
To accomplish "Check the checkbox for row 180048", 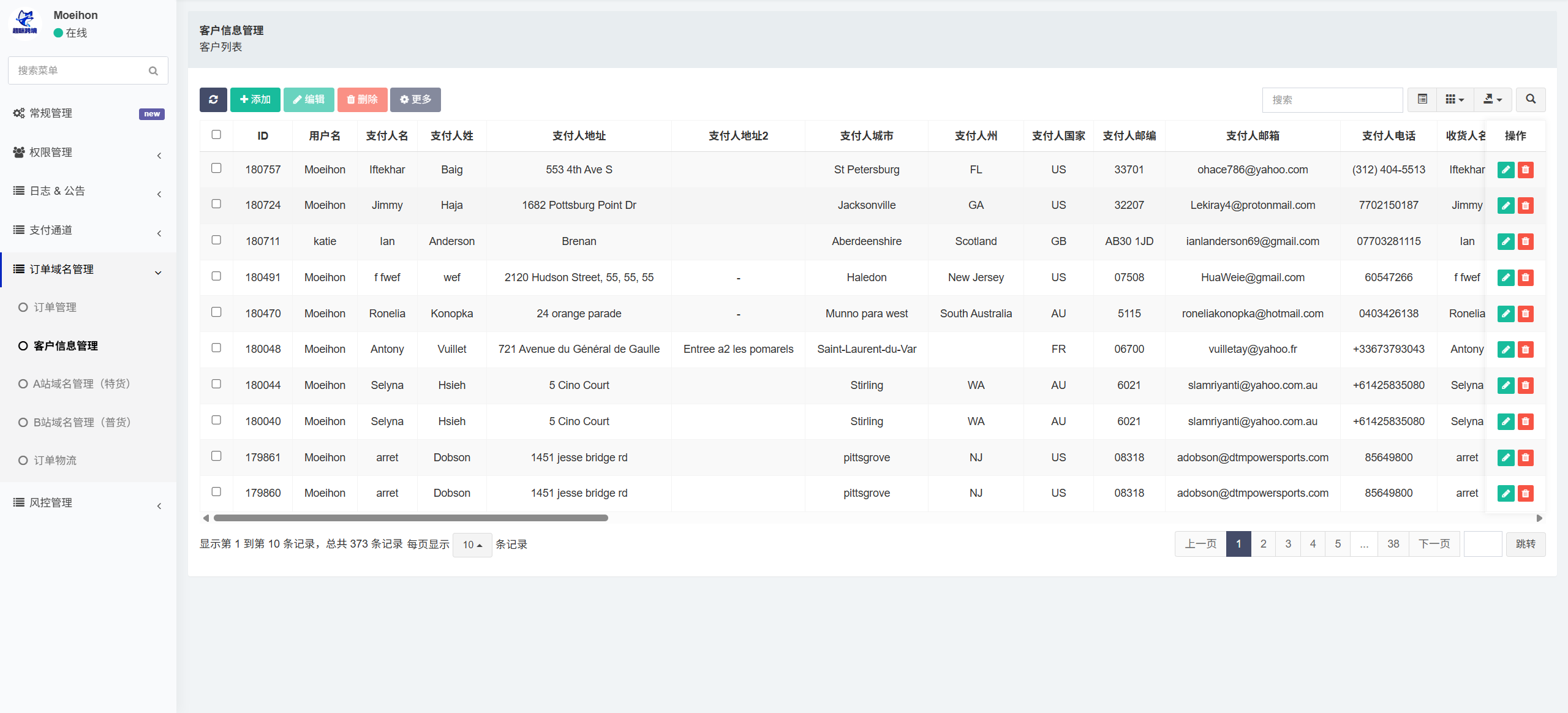I will (x=216, y=348).
